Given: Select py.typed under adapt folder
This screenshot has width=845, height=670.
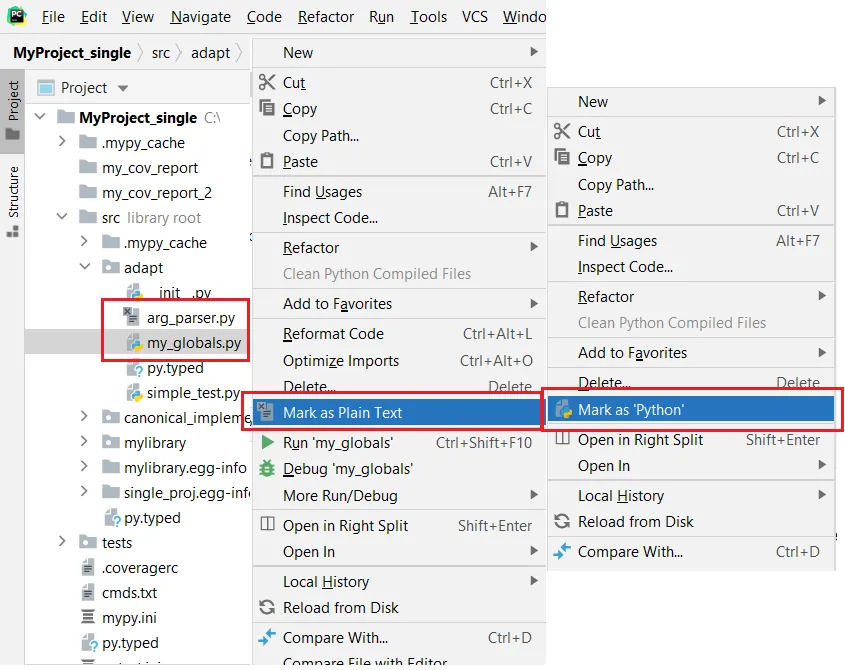Looking at the screenshot, I should (175, 368).
